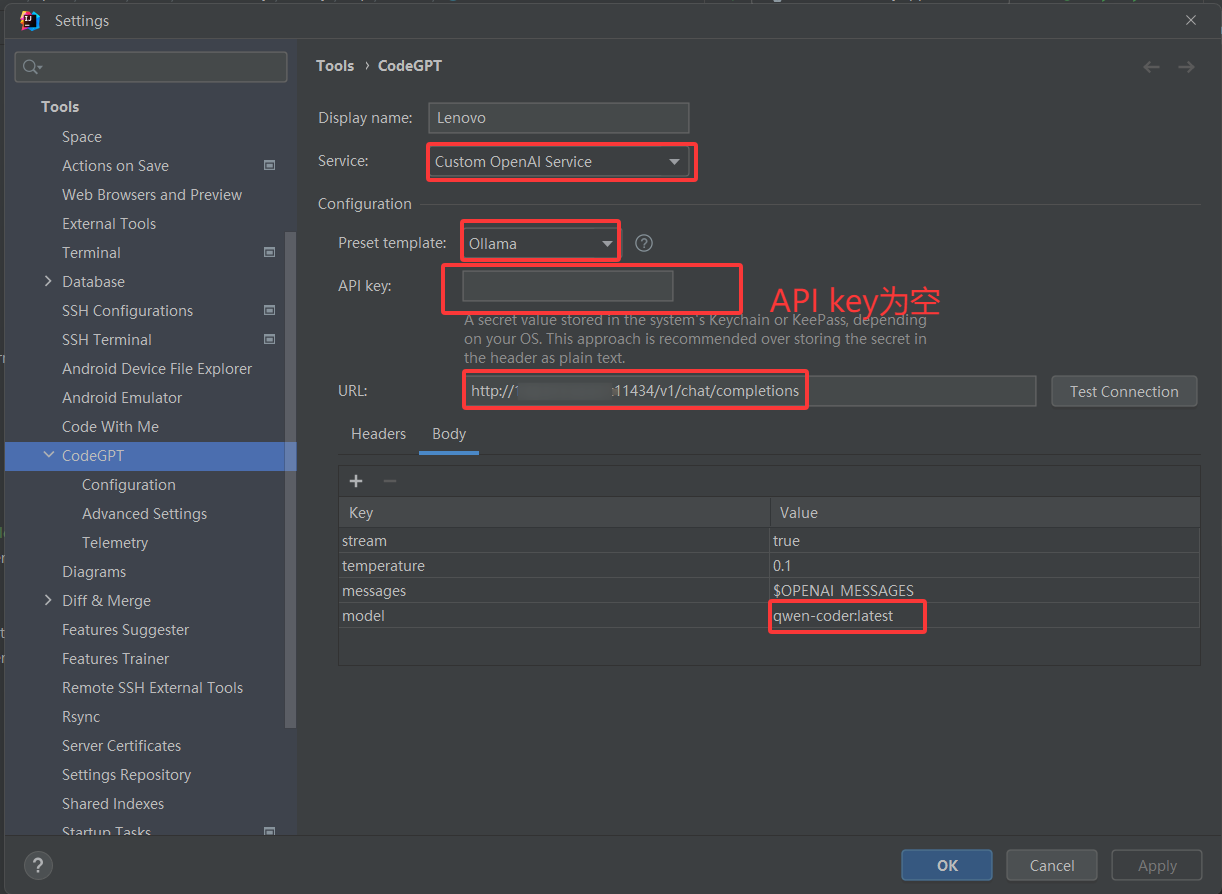Select the model key cell
The height and width of the screenshot is (894, 1222).
554,615
